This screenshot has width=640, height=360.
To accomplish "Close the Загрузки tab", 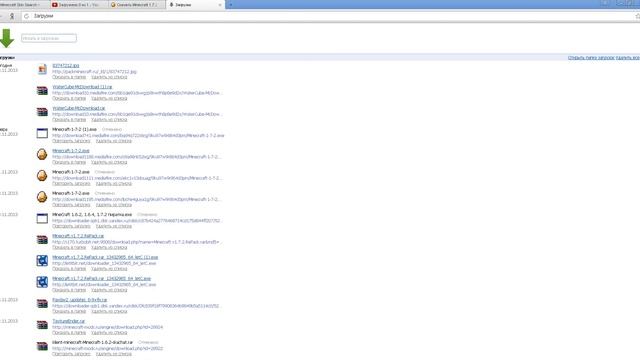I will point(220,5).
